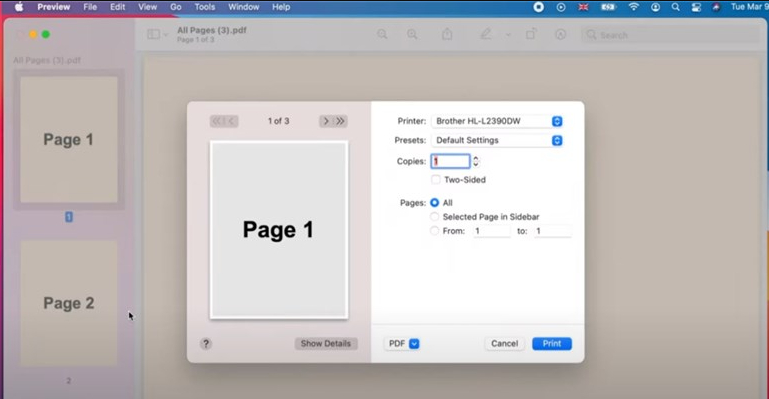Expand the Markup pen options chevron
The height and width of the screenshot is (399, 769).
(x=508, y=35)
